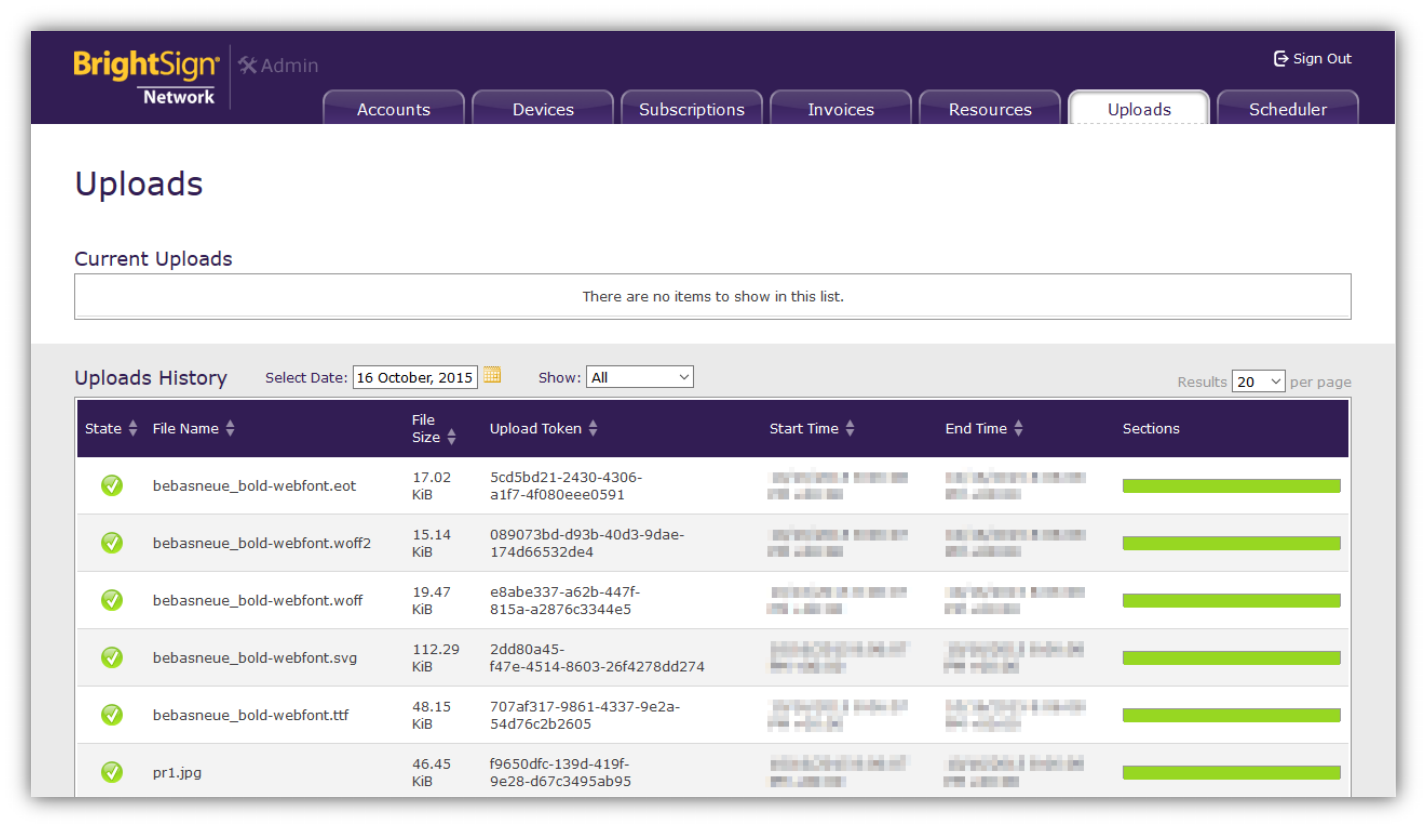The height and width of the screenshot is (828, 1427).
Task: Click the BrightSign Network logo
Action: (146, 77)
